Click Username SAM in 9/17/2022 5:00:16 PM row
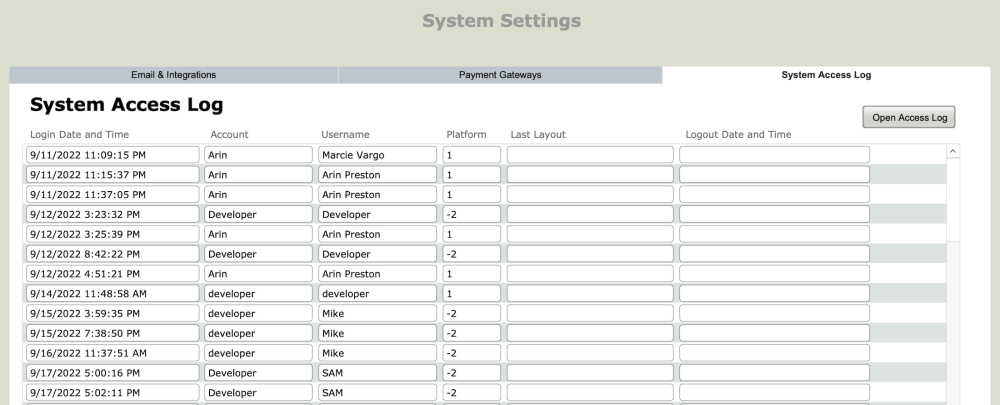 click(377, 373)
